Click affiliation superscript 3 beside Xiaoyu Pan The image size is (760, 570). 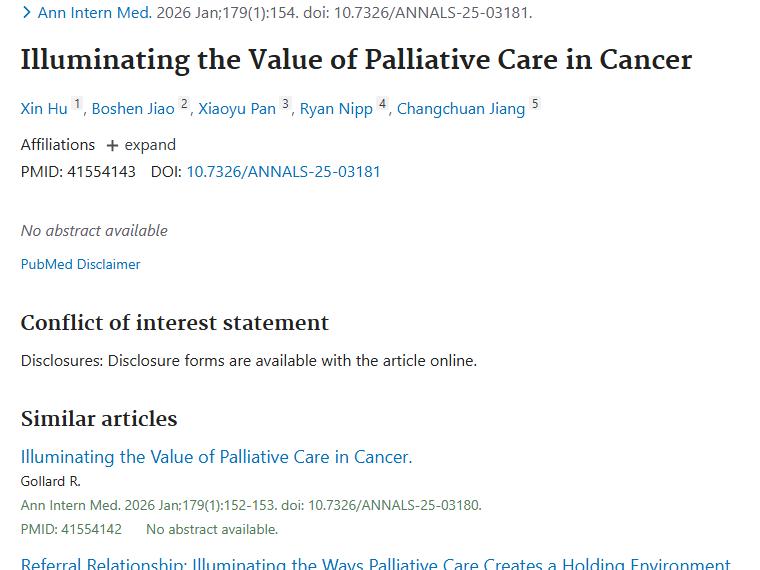286,104
